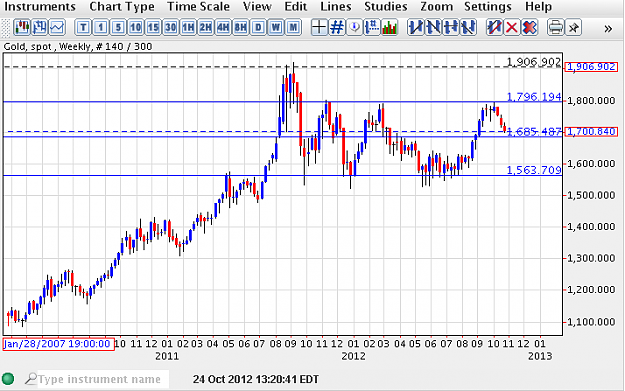Open the Help menu
The height and width of the screenshot is (391, 625).
point(538,7)
